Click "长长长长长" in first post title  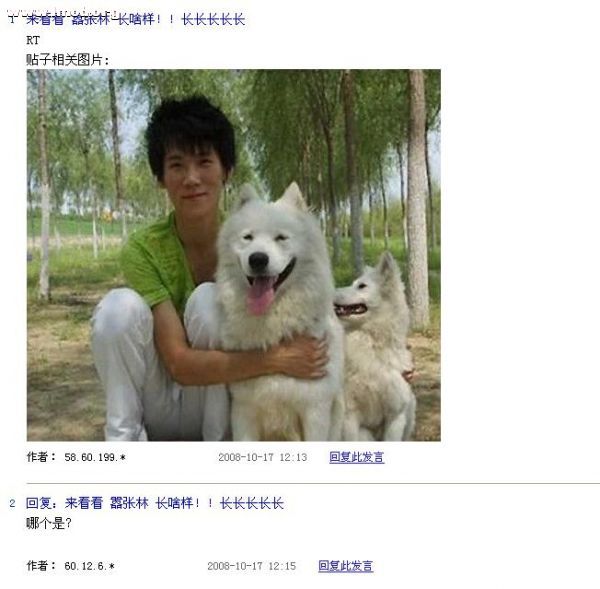click(x=213, y=19)
